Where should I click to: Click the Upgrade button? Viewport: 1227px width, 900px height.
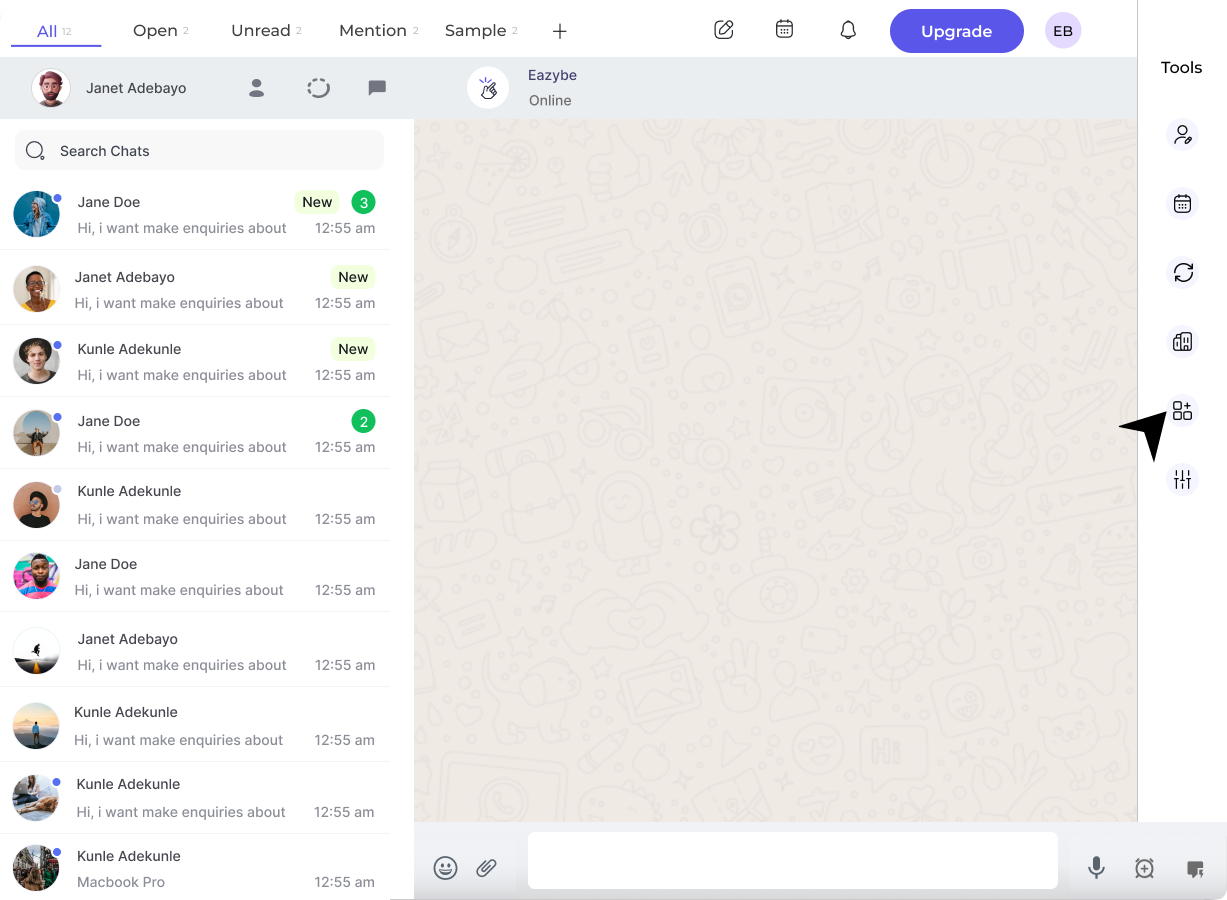coord(956,30)
